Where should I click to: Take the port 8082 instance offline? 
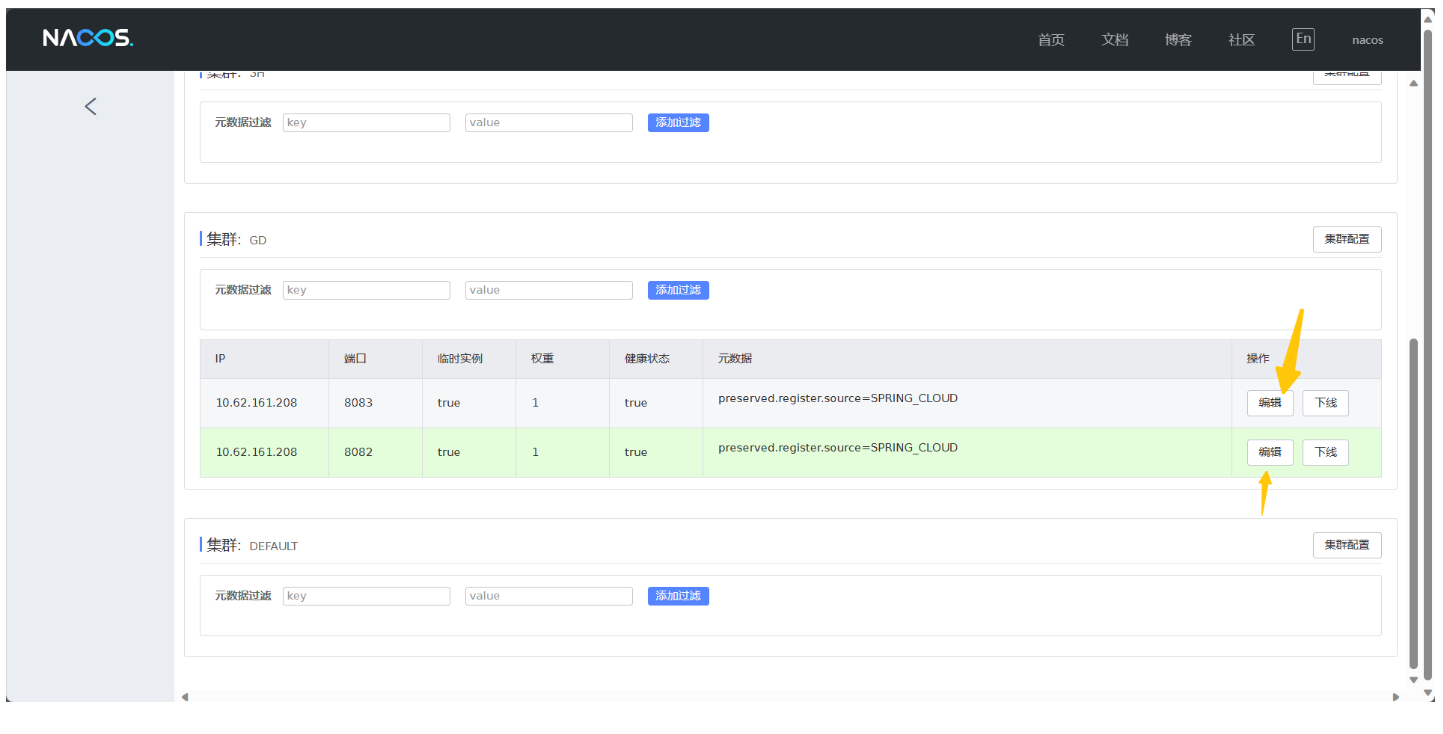[x=1325, y=452]
